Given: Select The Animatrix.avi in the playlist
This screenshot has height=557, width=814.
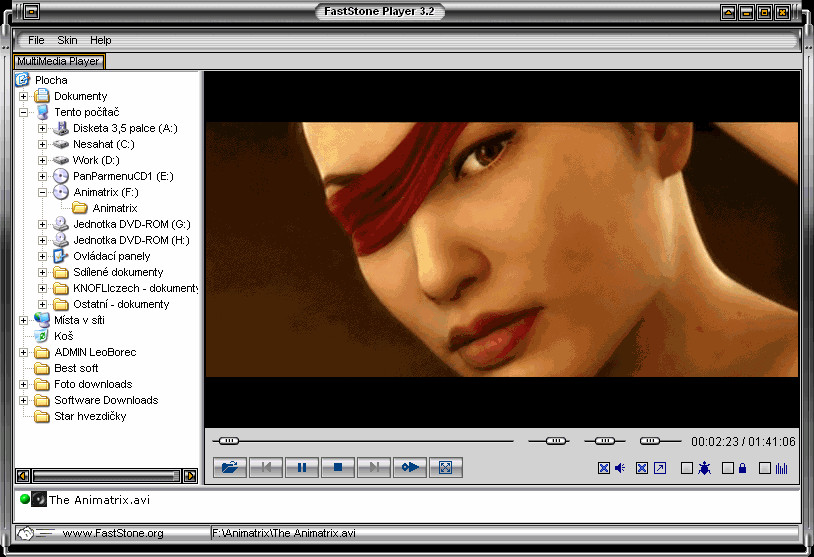Looking at the screenshot, I should 99,500.
